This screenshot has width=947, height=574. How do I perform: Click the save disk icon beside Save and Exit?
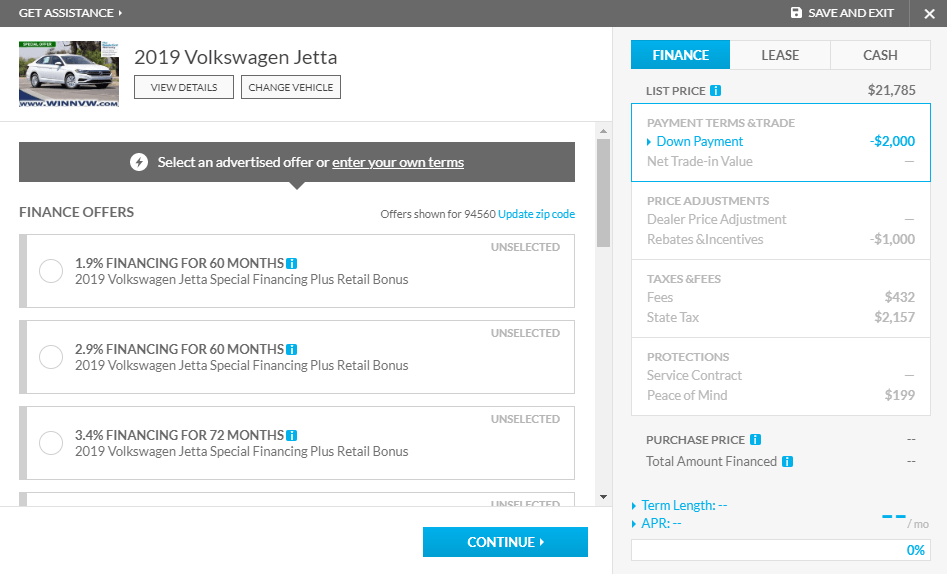(x=796, y=13)
